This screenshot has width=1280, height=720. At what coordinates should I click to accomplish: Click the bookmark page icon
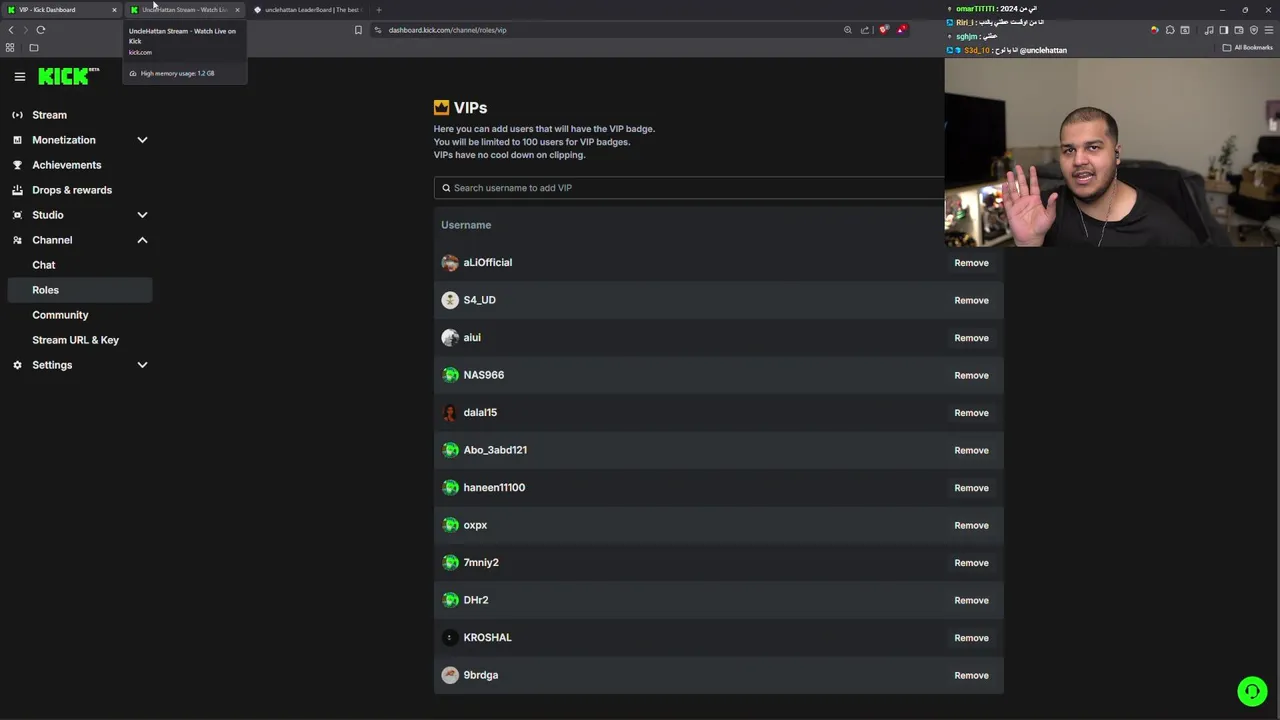pyautogui.click(x=358, y=30)
